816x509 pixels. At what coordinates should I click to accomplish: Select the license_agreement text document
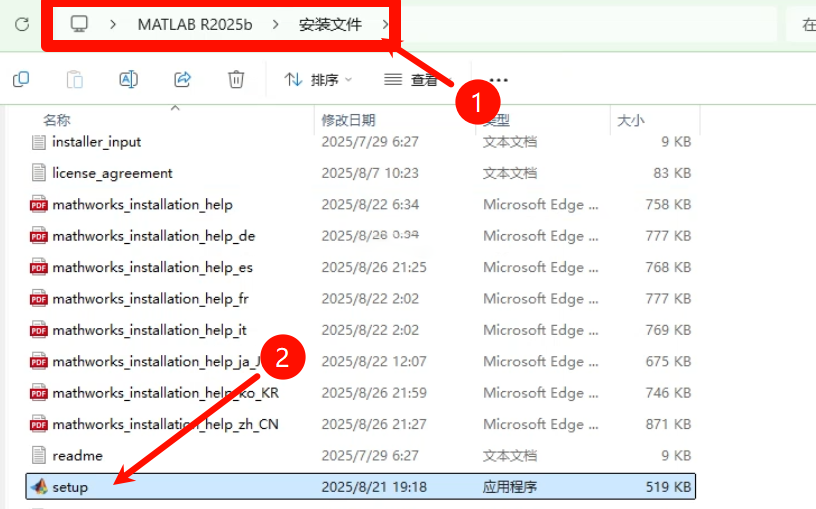(360, 173)
